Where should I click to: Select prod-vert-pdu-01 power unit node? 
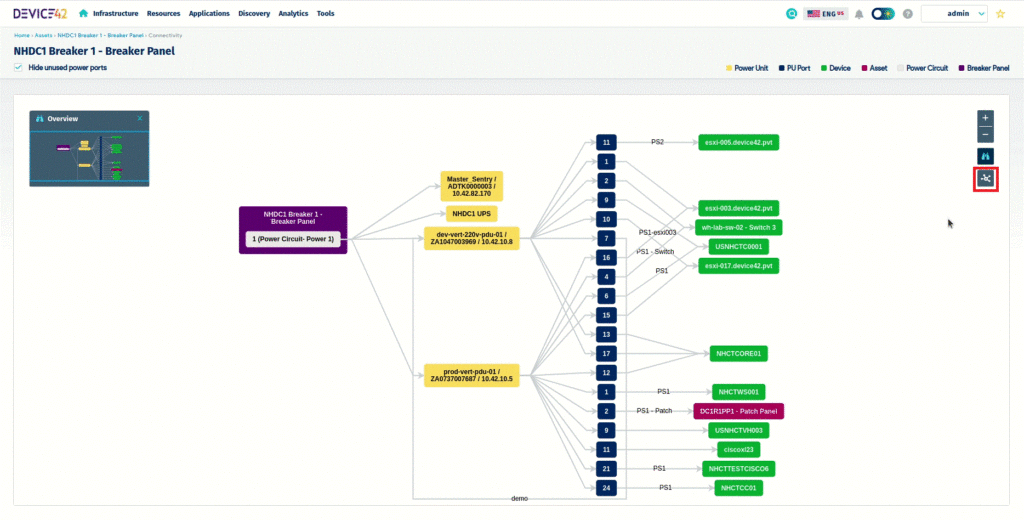point(472,375)
